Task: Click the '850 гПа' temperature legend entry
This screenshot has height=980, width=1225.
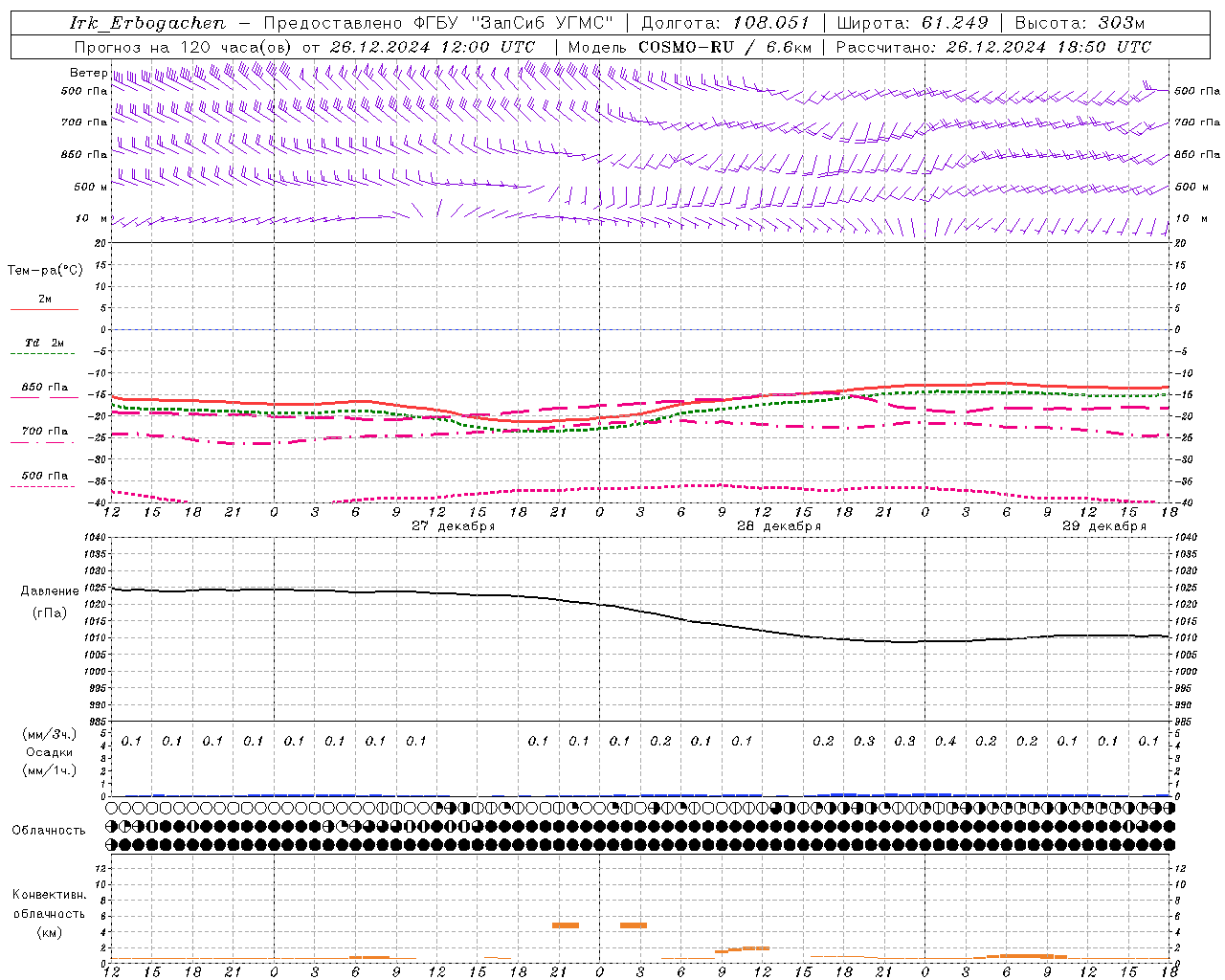Action: pos(45,388)
